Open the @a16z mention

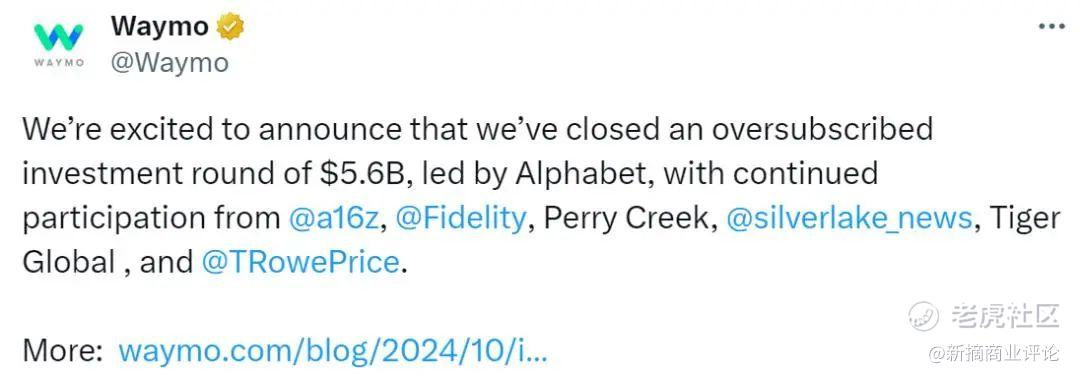pyautogui.click(x=333, y=218)
